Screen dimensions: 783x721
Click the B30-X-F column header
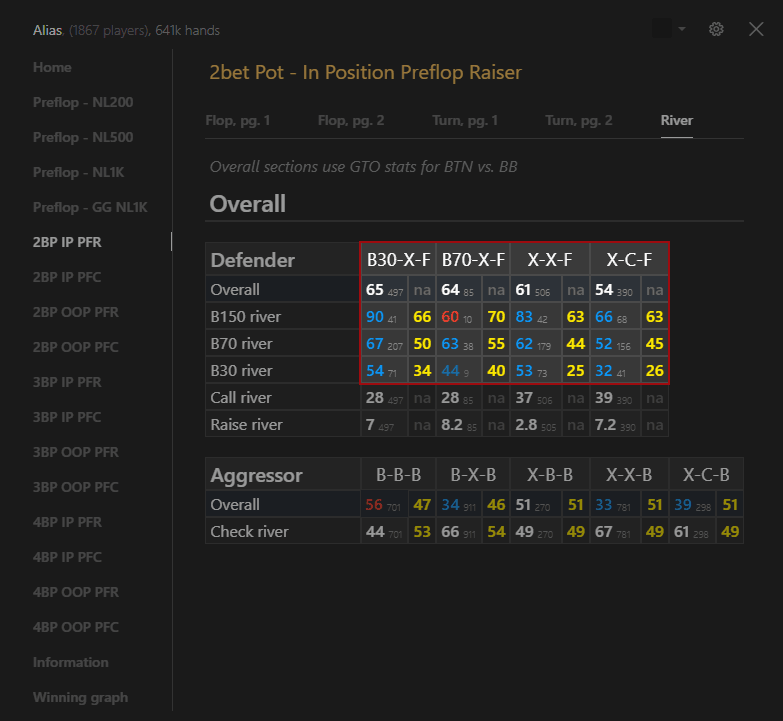398,260
